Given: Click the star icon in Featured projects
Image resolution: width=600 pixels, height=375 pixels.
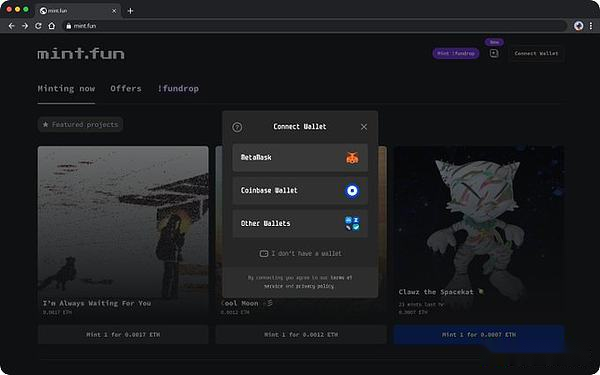Looking at the screenshot, I should click(x=46, y=124).
